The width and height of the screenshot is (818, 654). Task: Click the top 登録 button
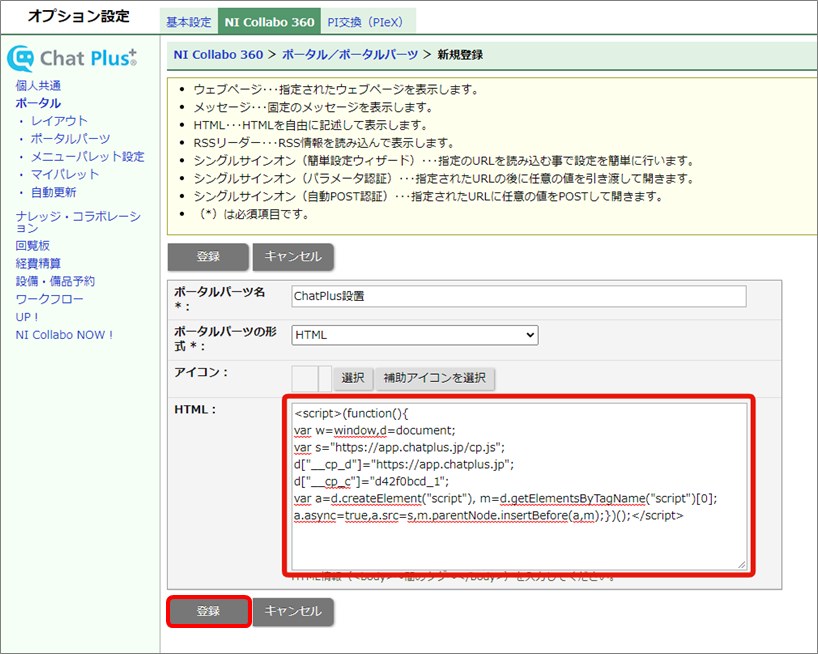coord(208,257)
